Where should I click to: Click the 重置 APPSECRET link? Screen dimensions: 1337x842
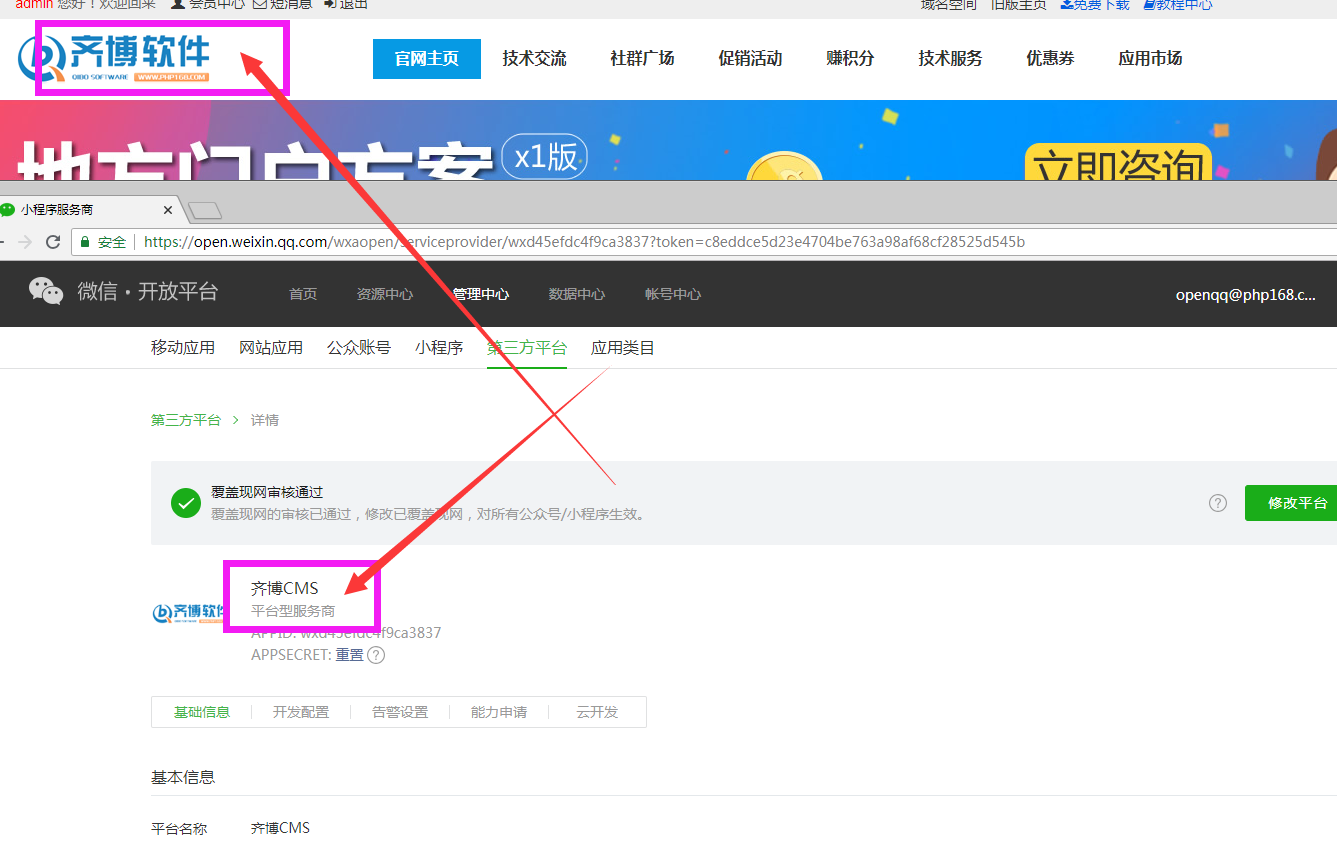click(x=349, y=655)
